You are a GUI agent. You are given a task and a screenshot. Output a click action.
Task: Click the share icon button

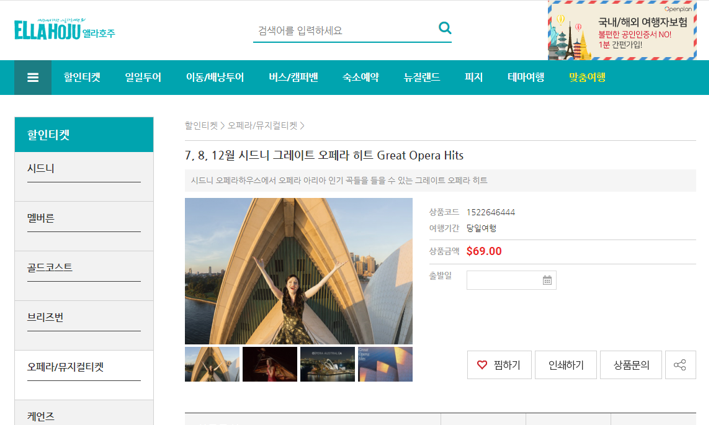pos(680,365)
